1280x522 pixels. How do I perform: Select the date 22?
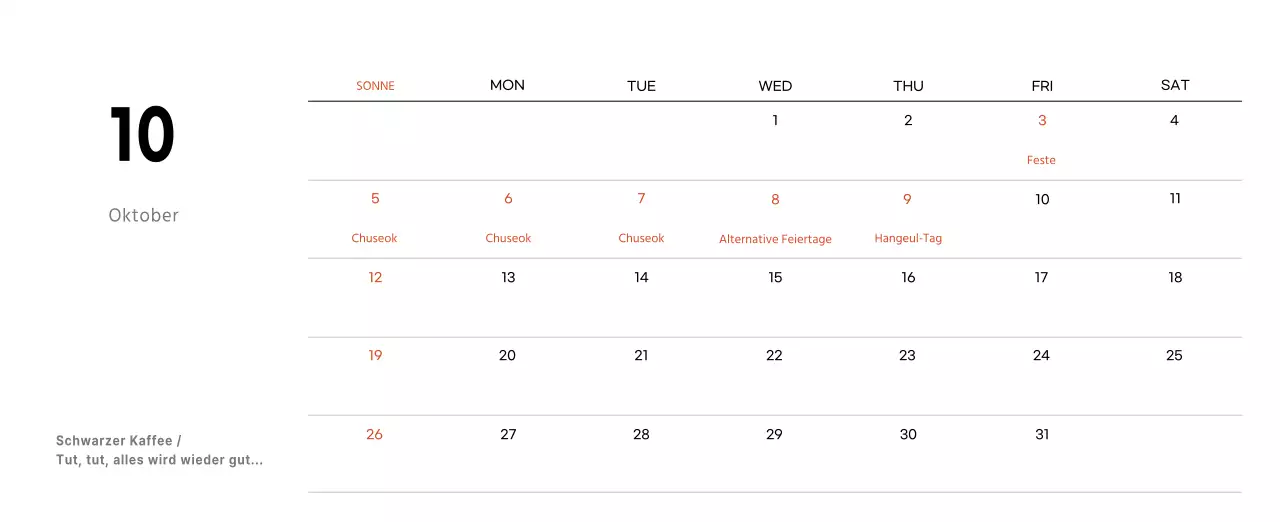[774, 356]
